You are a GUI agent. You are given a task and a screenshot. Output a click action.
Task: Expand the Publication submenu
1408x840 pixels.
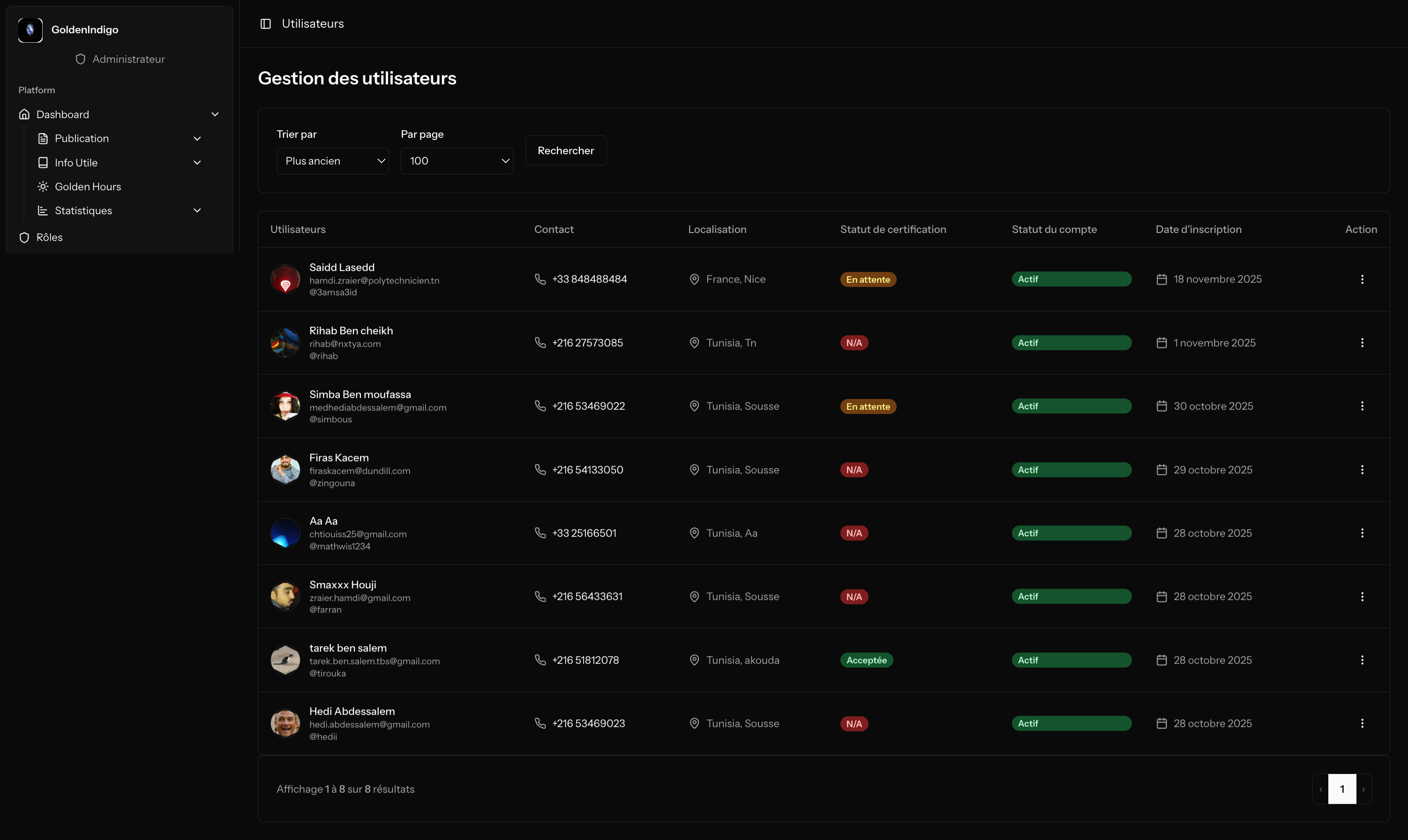pos(197,139)
